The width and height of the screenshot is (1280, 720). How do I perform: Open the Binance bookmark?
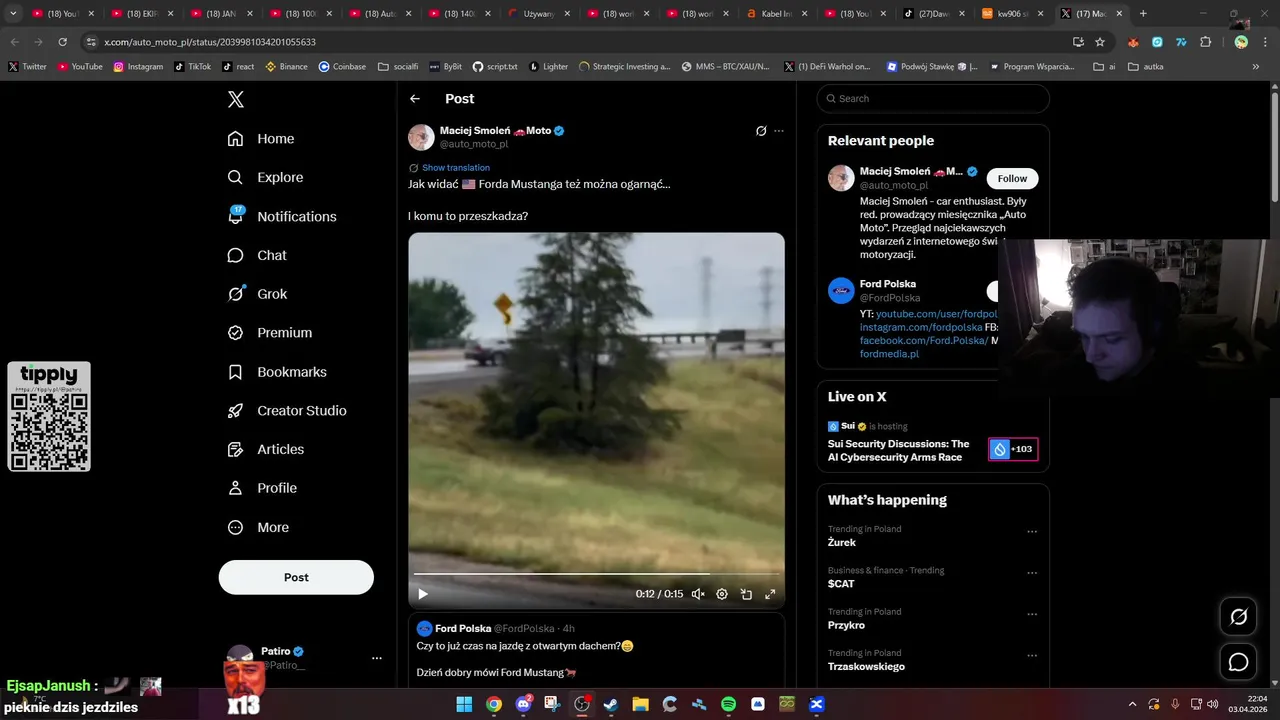pos(286,66)
